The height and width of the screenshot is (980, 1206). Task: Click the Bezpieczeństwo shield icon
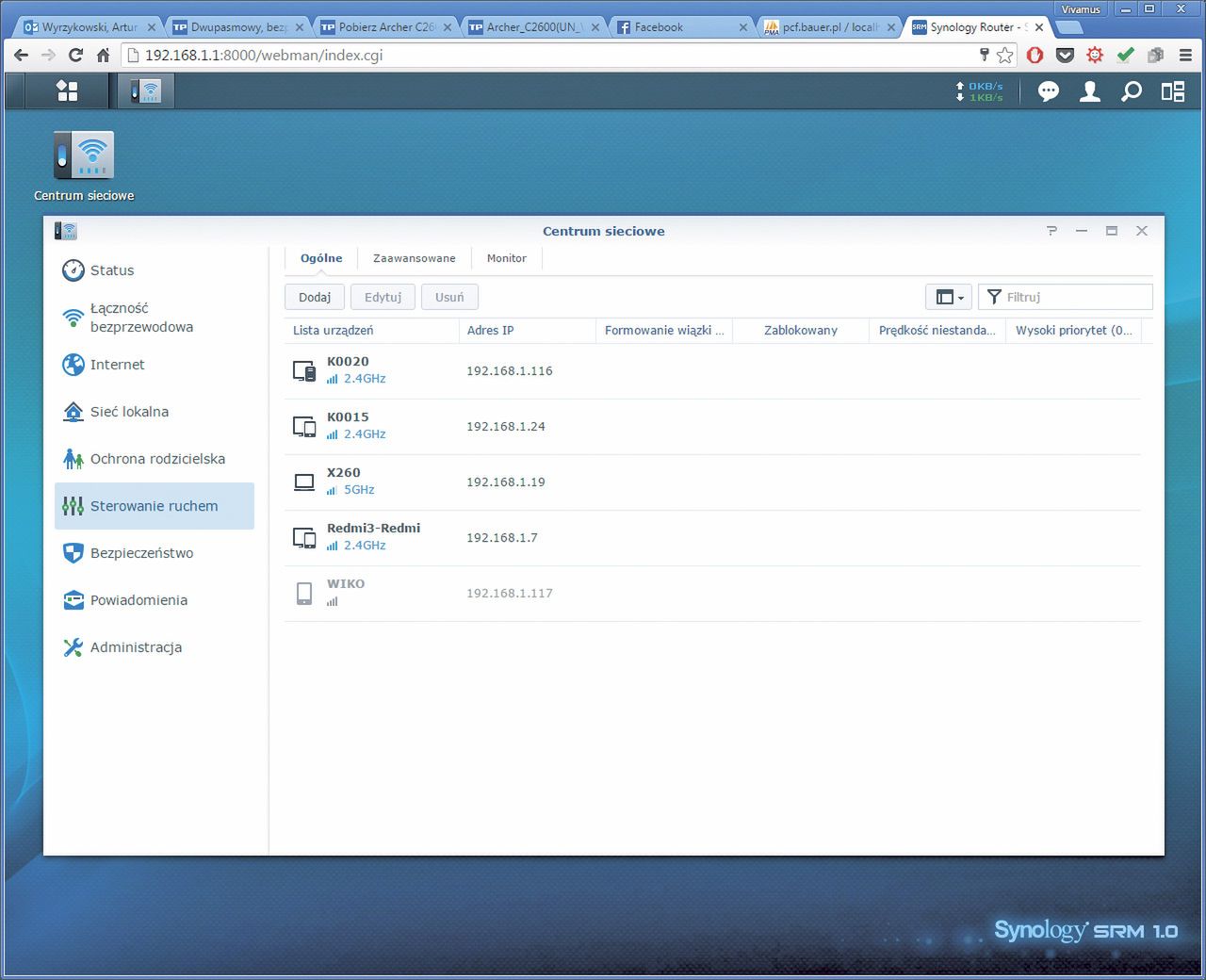73,553
